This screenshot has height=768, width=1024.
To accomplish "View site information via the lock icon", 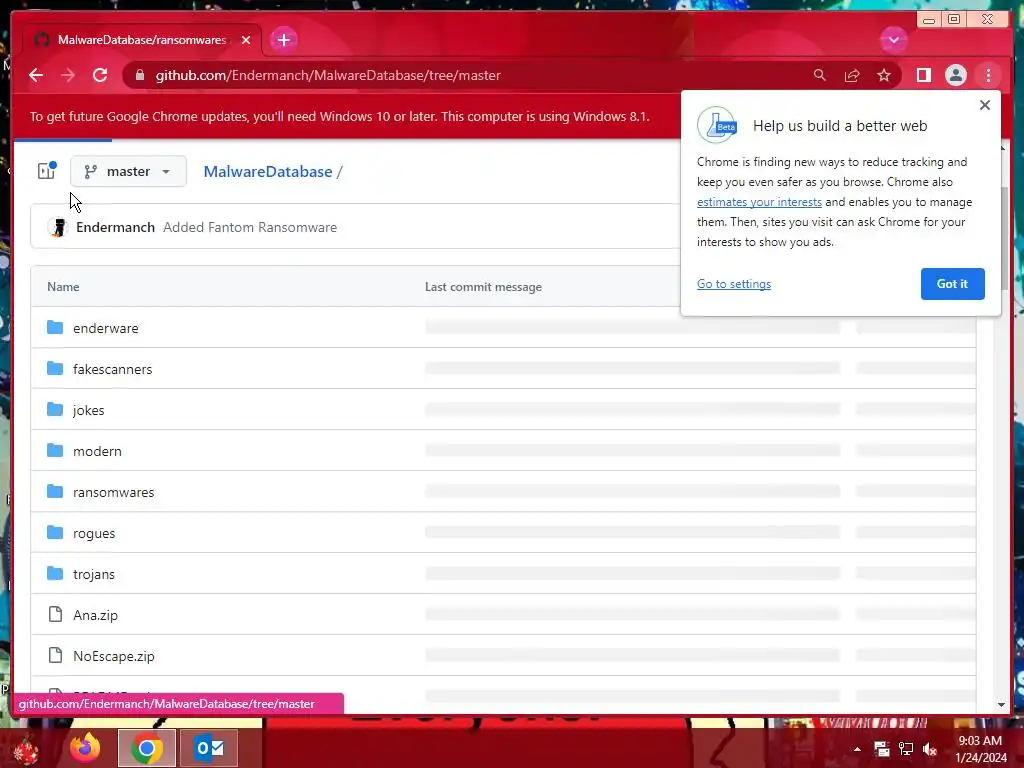I will (x=139, y=75).
